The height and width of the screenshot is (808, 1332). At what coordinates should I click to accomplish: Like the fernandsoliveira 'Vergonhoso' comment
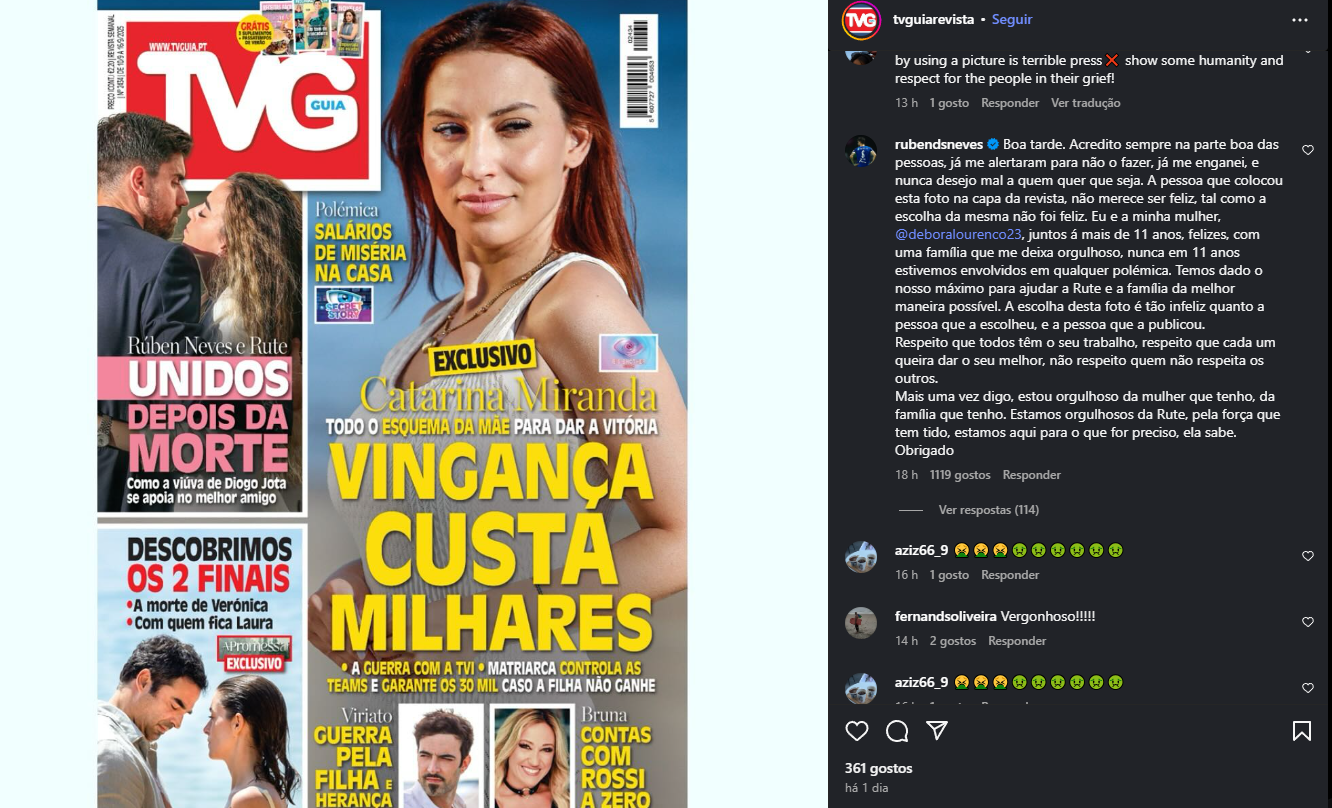1308,622
